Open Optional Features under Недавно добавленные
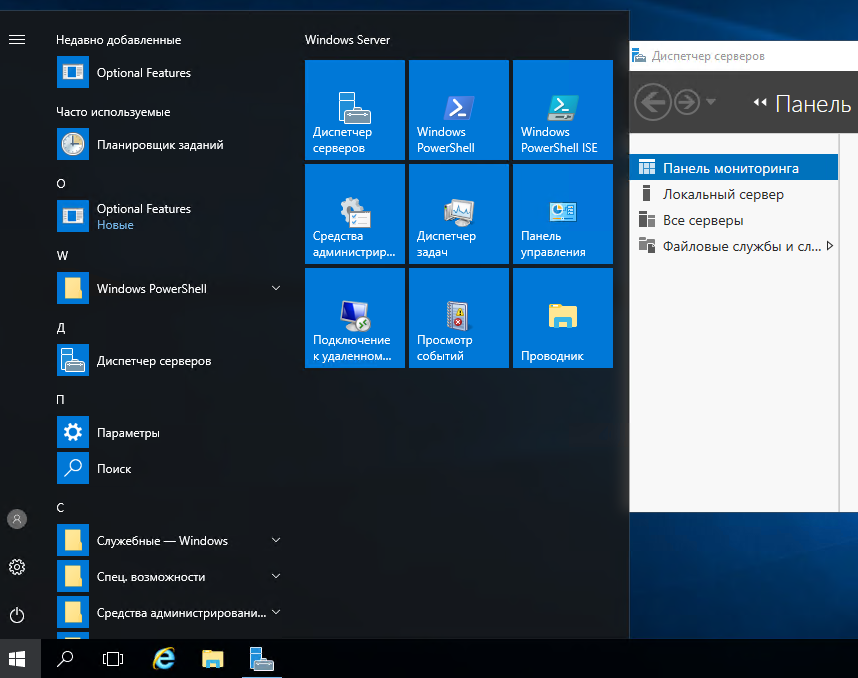Viewport: 858px width, 678px height. 170,72
